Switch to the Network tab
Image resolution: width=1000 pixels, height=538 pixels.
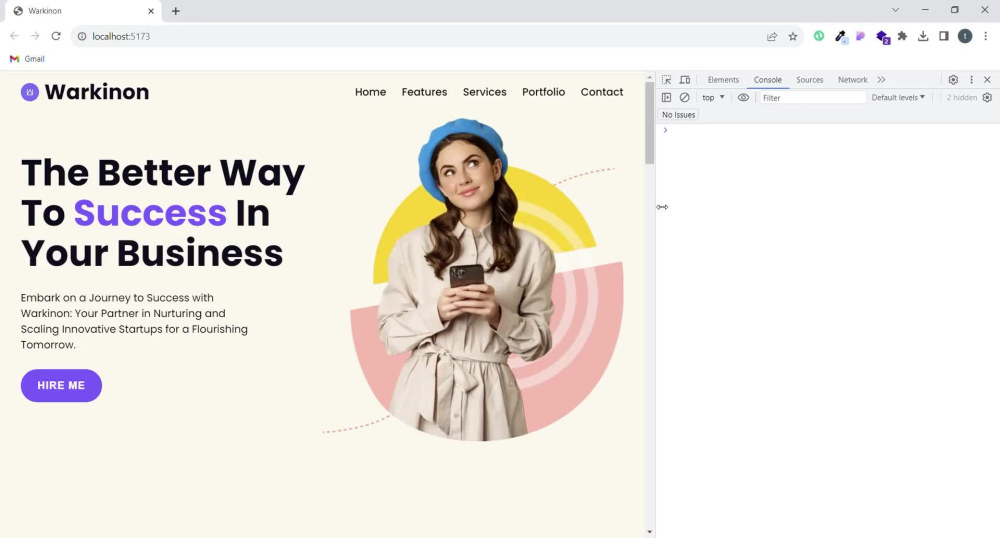(x=852, y=80)
